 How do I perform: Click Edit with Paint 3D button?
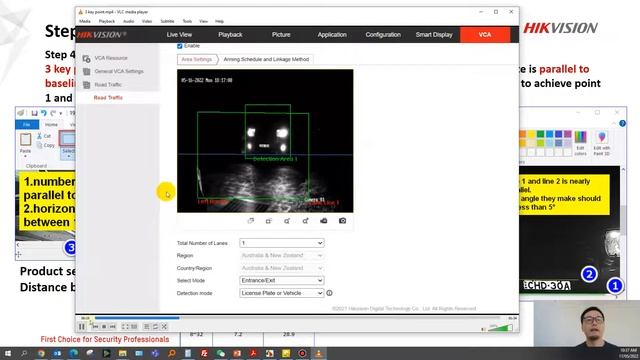[602, 142]
